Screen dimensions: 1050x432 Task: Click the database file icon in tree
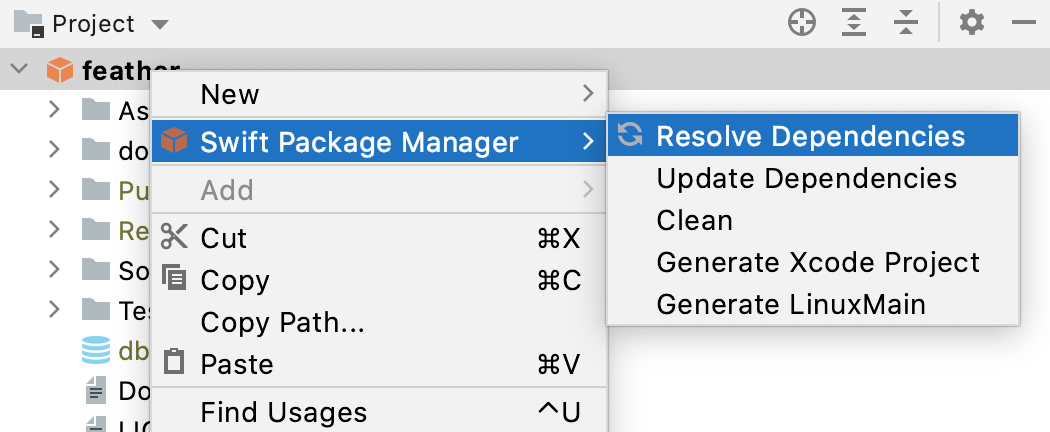(96, 350)
